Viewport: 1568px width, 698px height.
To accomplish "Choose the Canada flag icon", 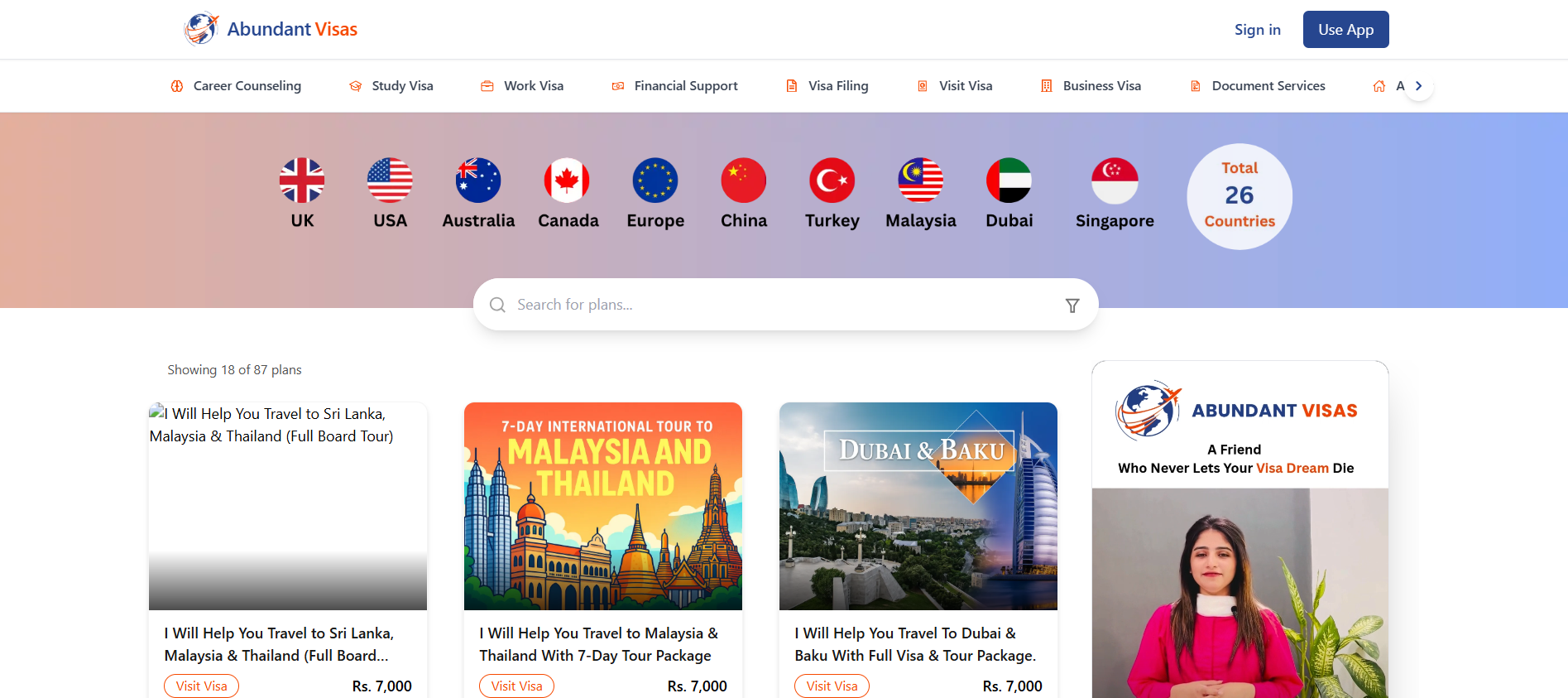I will pyautogui.click(x=567, y=181).
